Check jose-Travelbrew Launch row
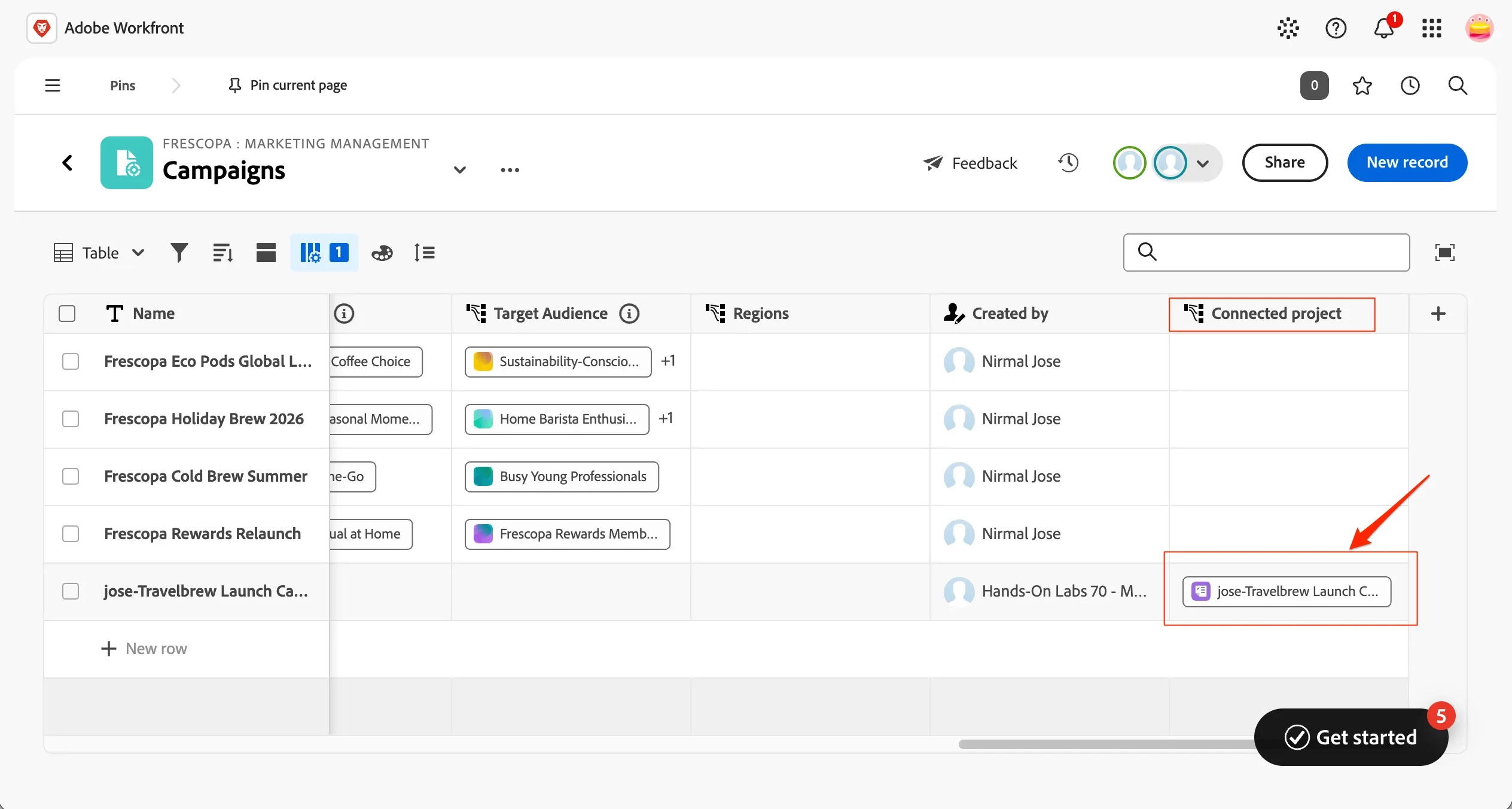Image resolution: width=1512 pixels, height=809 pixels. point(71,591)
